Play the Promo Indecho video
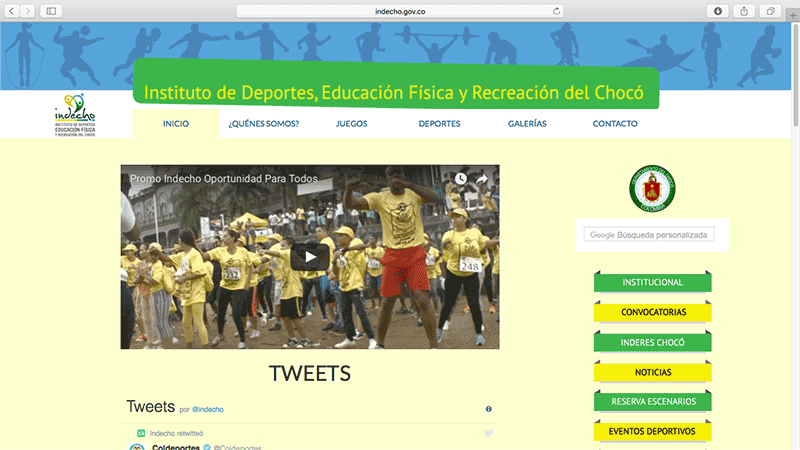 pos(310,257)
